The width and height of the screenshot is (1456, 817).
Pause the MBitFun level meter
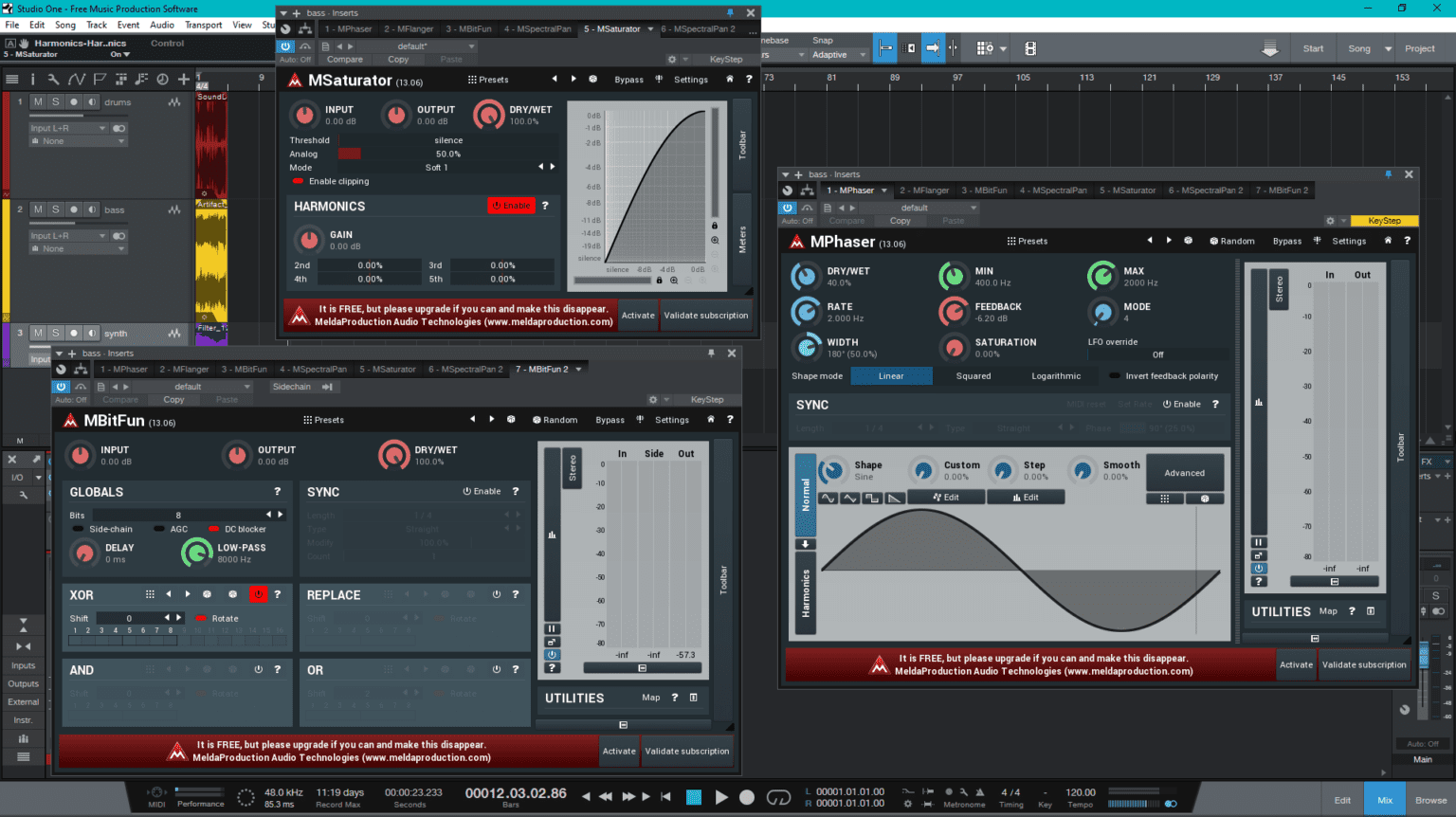(552, 628)
